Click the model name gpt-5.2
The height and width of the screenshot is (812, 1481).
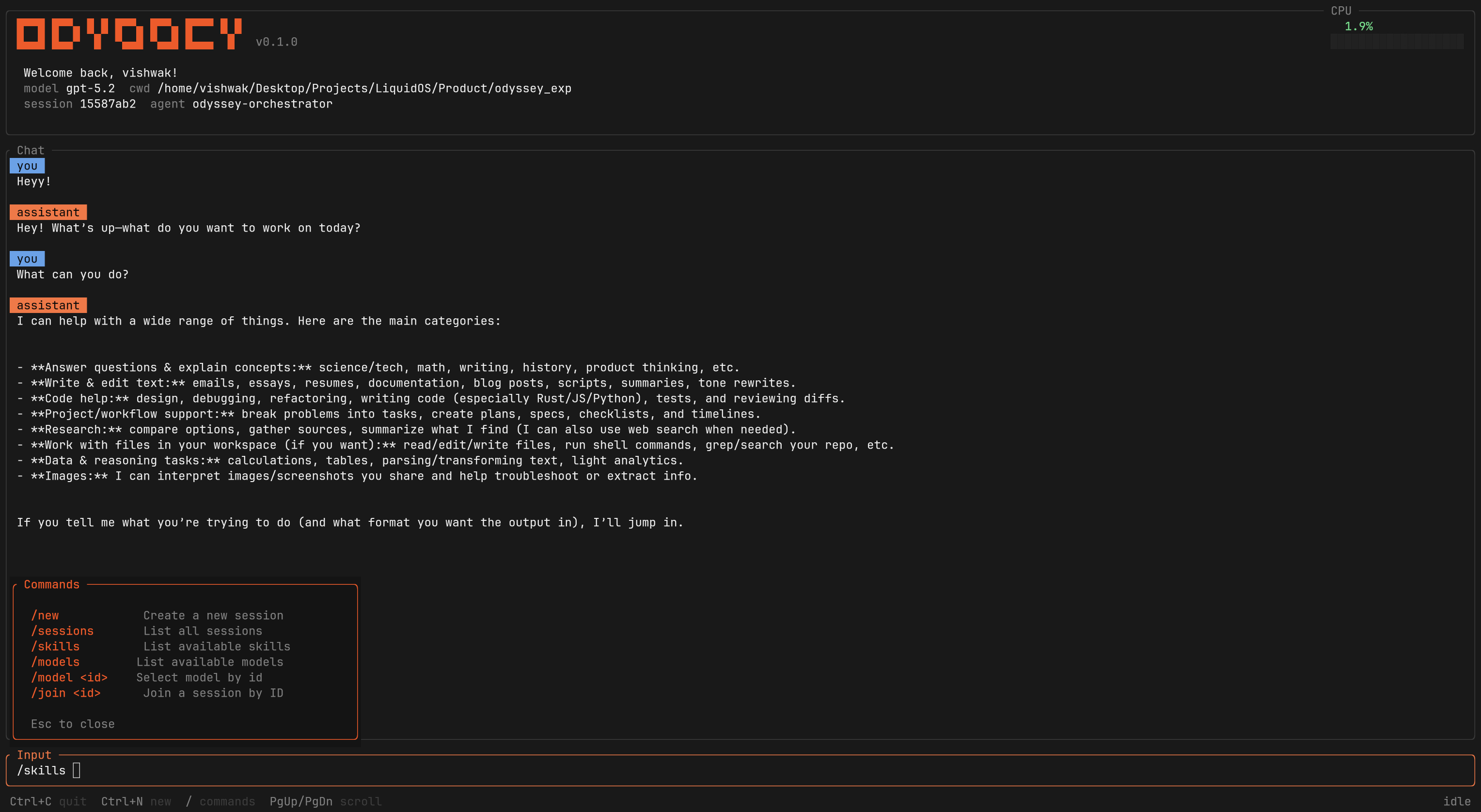click(90, 89)
